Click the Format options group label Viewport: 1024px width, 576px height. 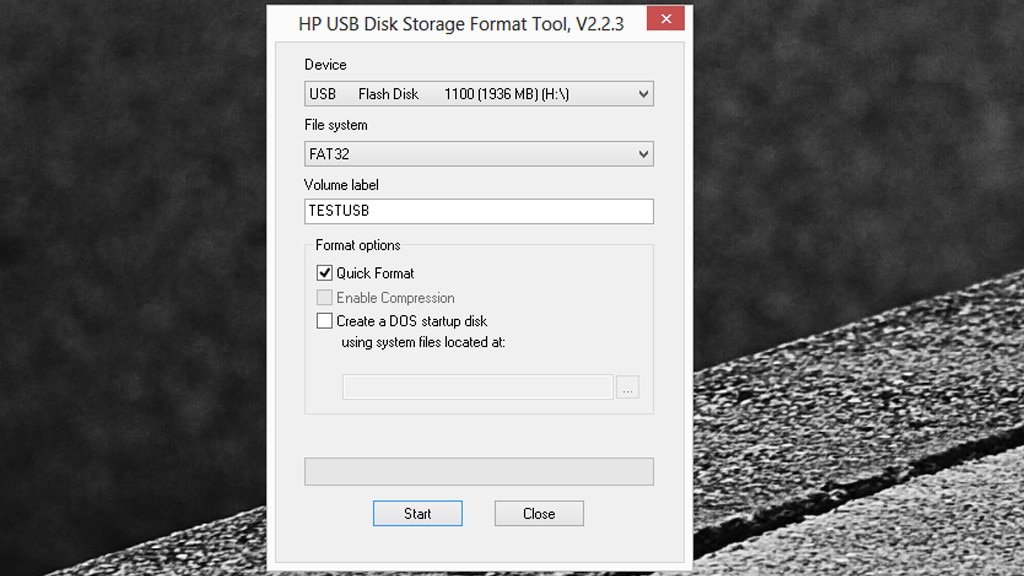(x=356, y=245)
